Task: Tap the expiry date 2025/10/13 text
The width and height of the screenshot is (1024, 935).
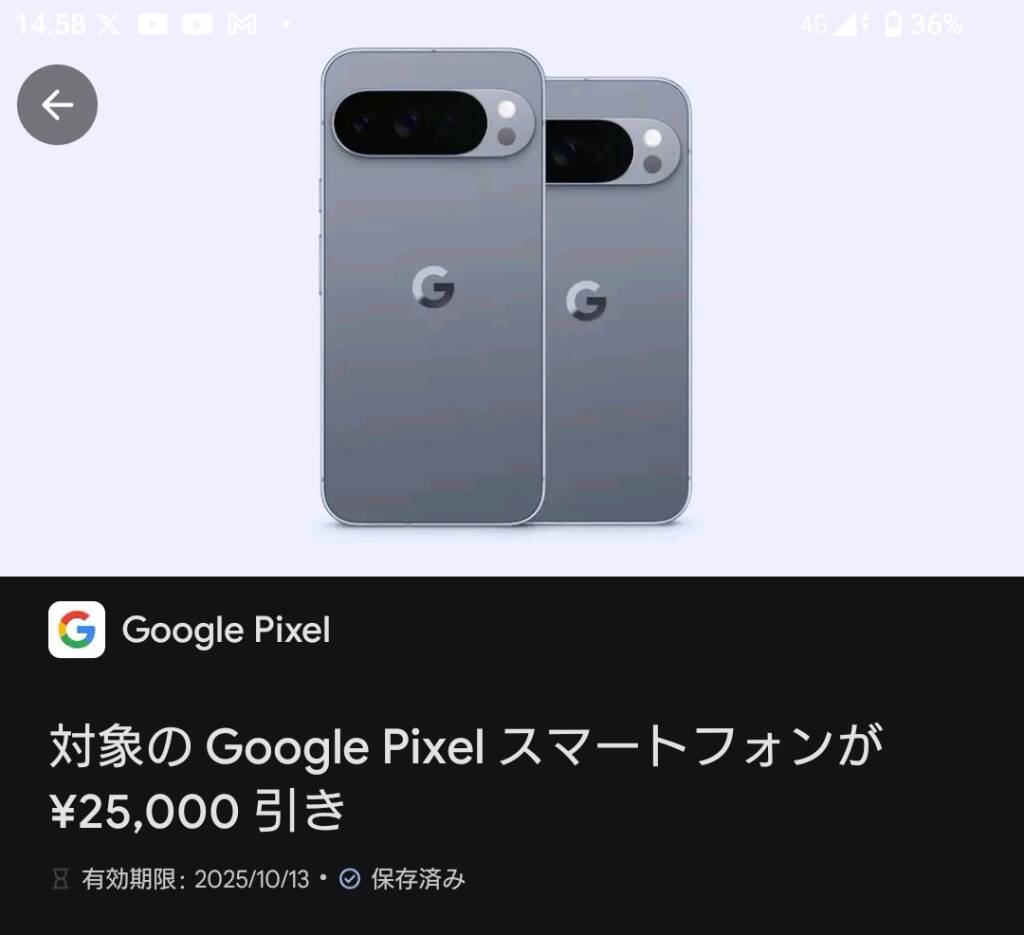Action: click(251, 879)
